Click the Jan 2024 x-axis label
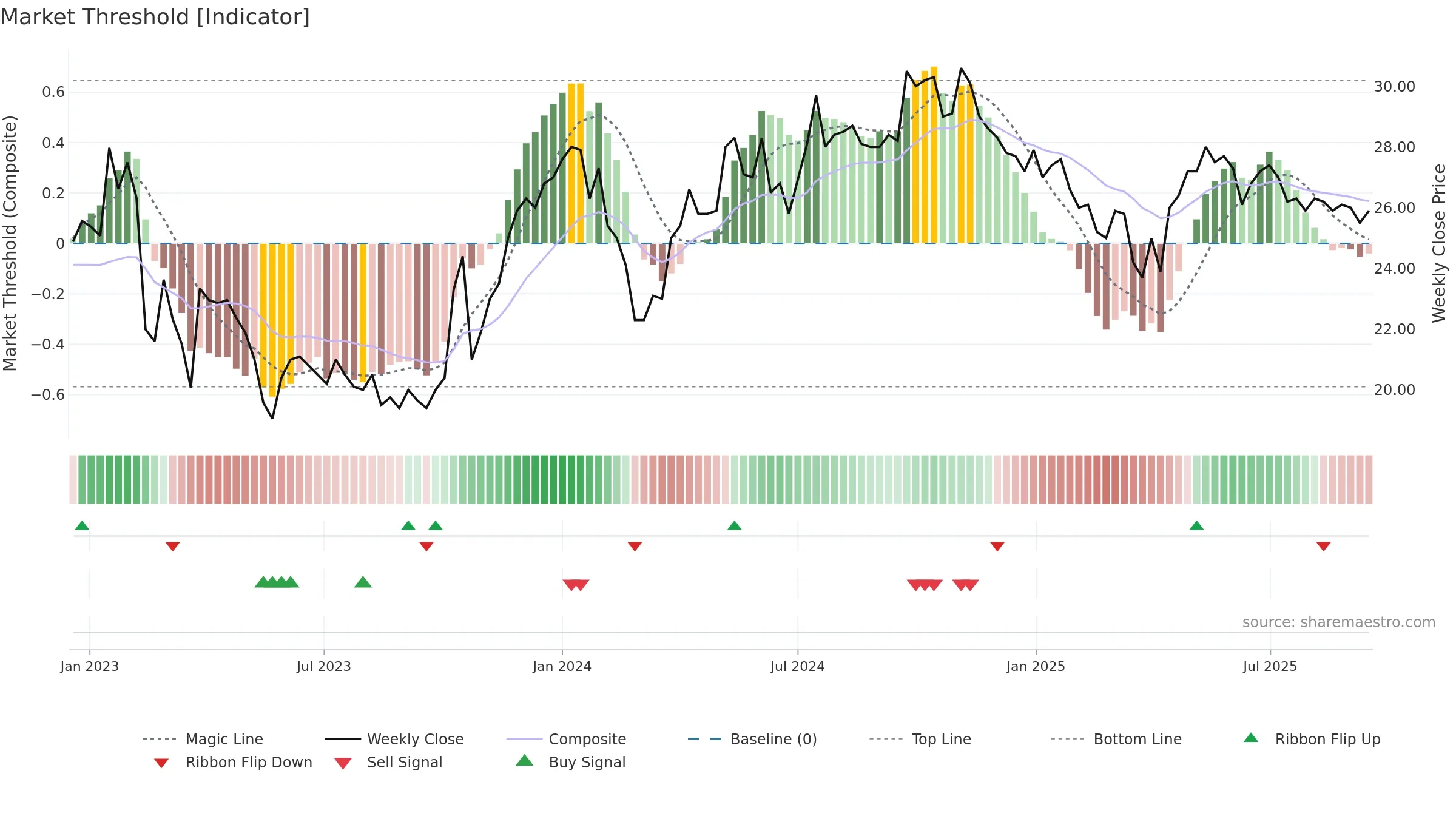The width and height of the screenshot is (1456, 819). 562,666
